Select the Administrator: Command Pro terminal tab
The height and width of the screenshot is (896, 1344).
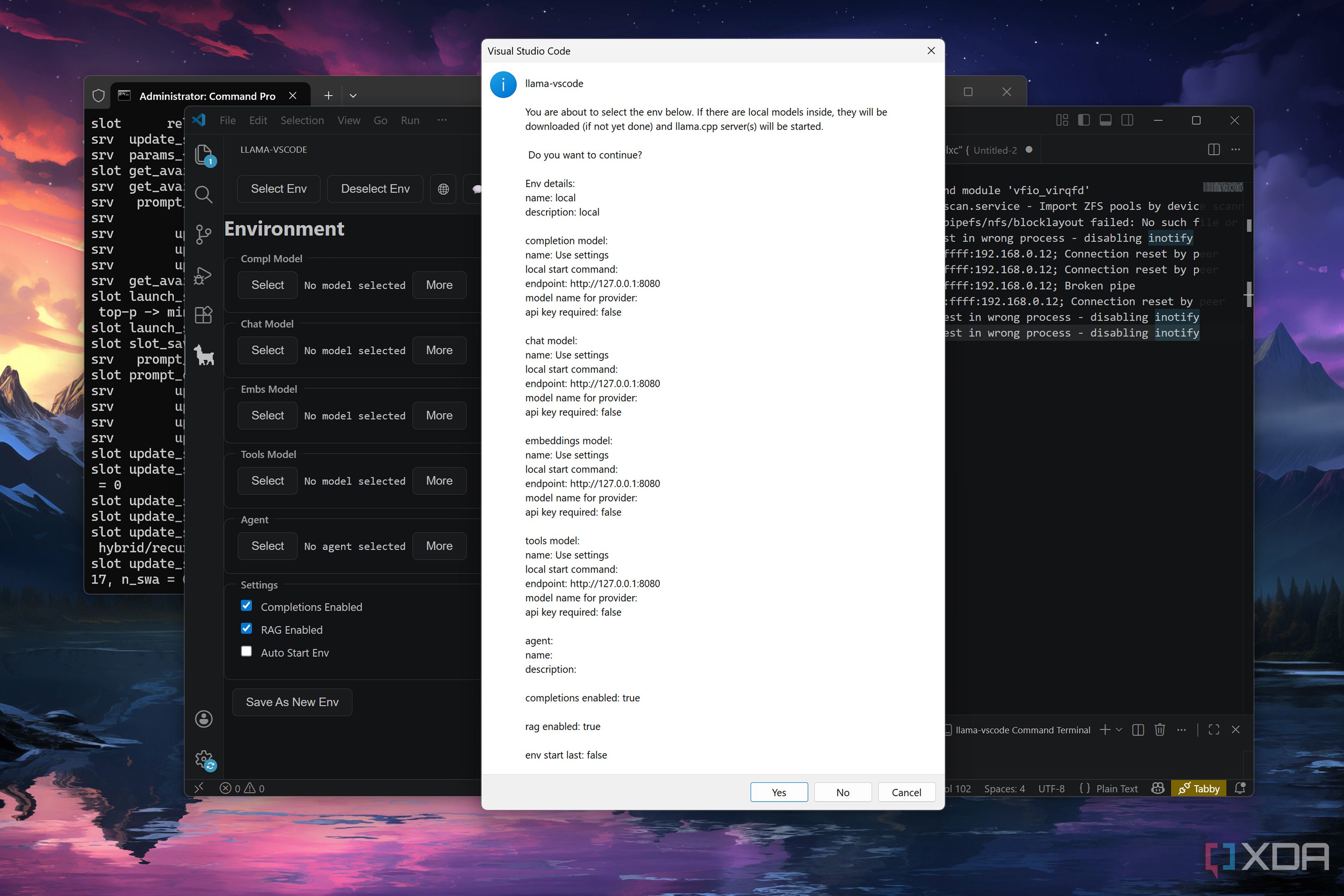point(210,96)
